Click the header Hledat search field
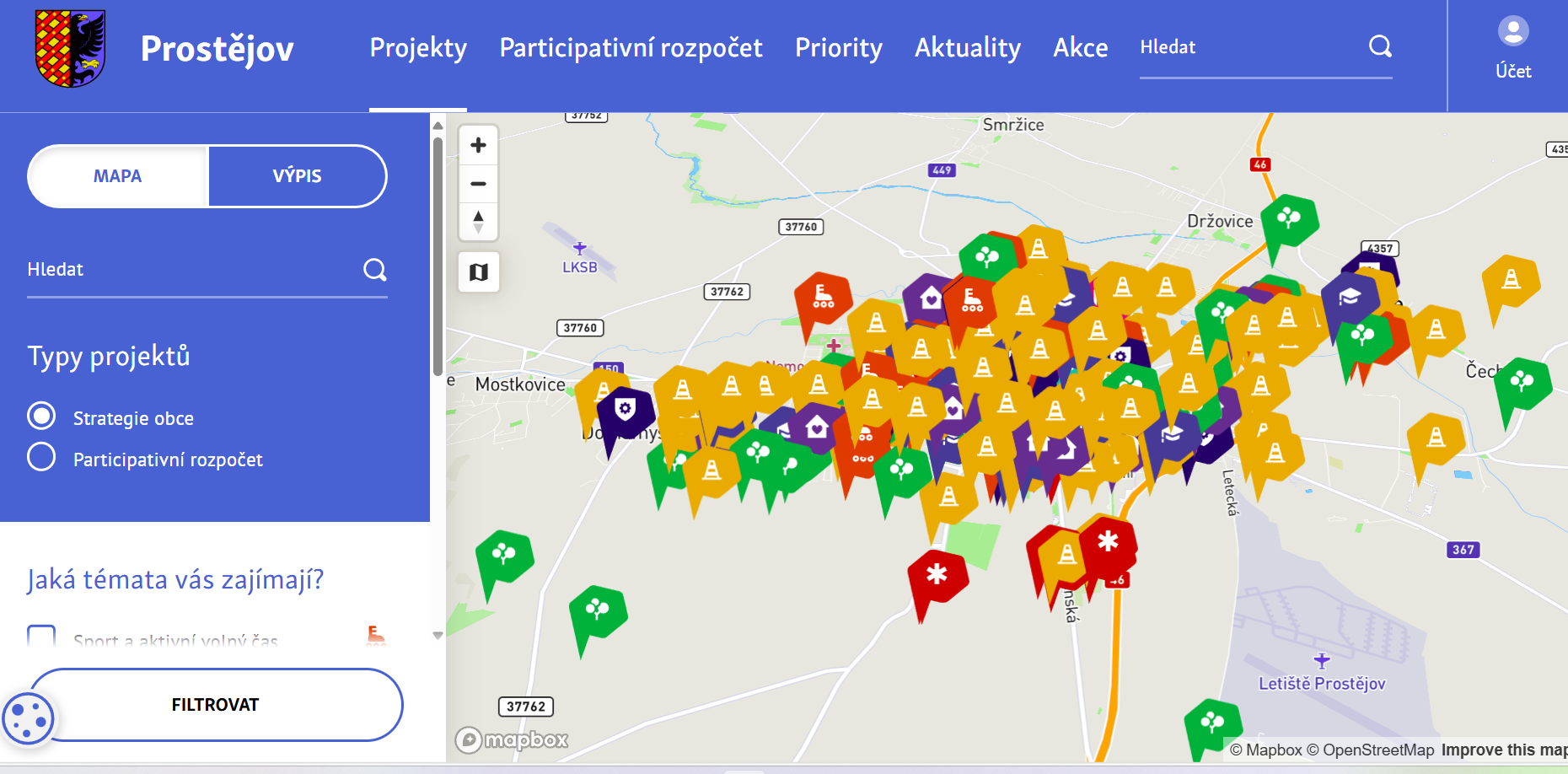This screenshot has height=774, width=1568. click(1252, 47)
